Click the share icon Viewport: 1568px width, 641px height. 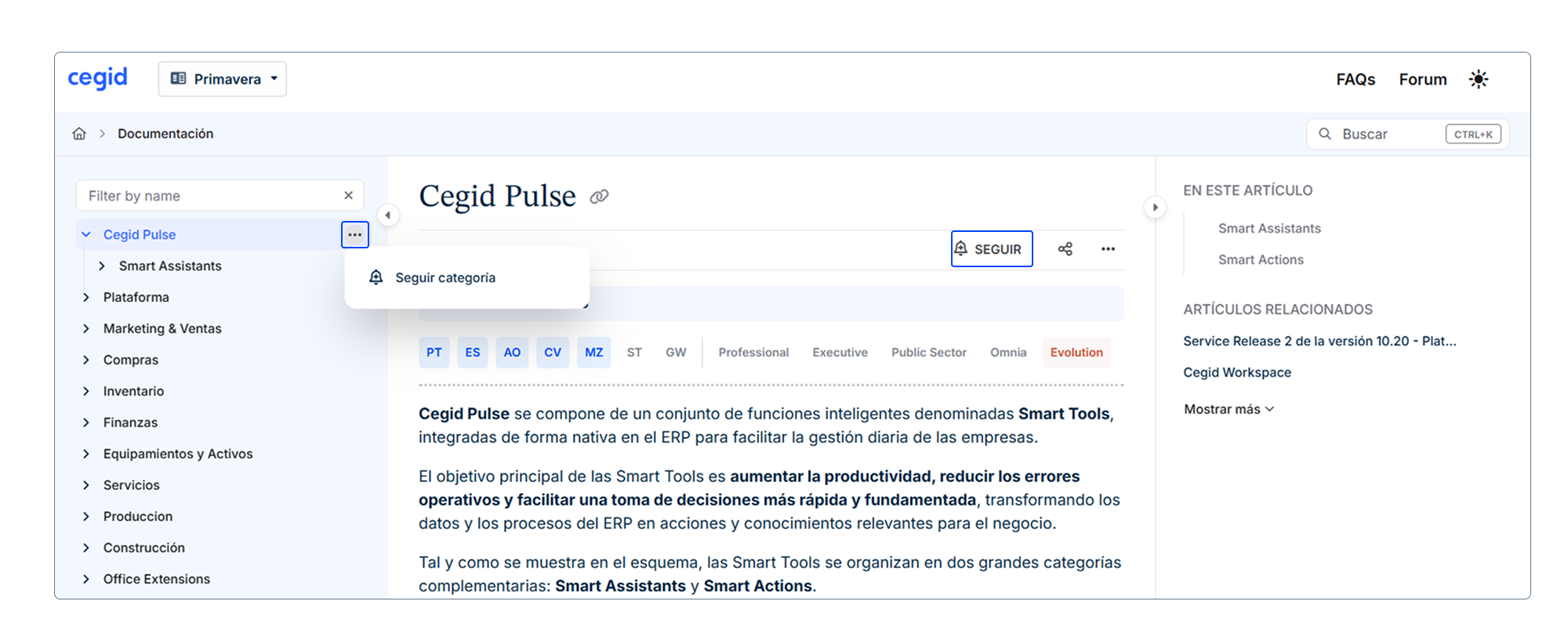pos(1065,249)
